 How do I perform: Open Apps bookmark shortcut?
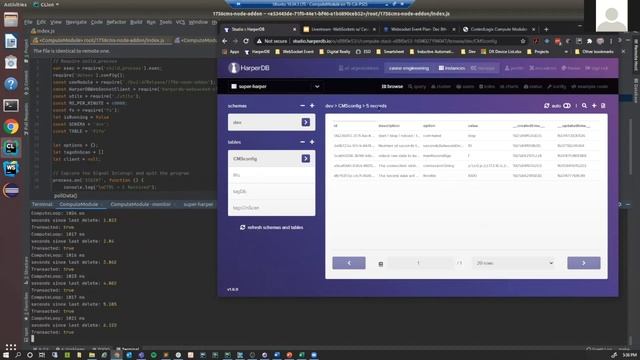231,52
